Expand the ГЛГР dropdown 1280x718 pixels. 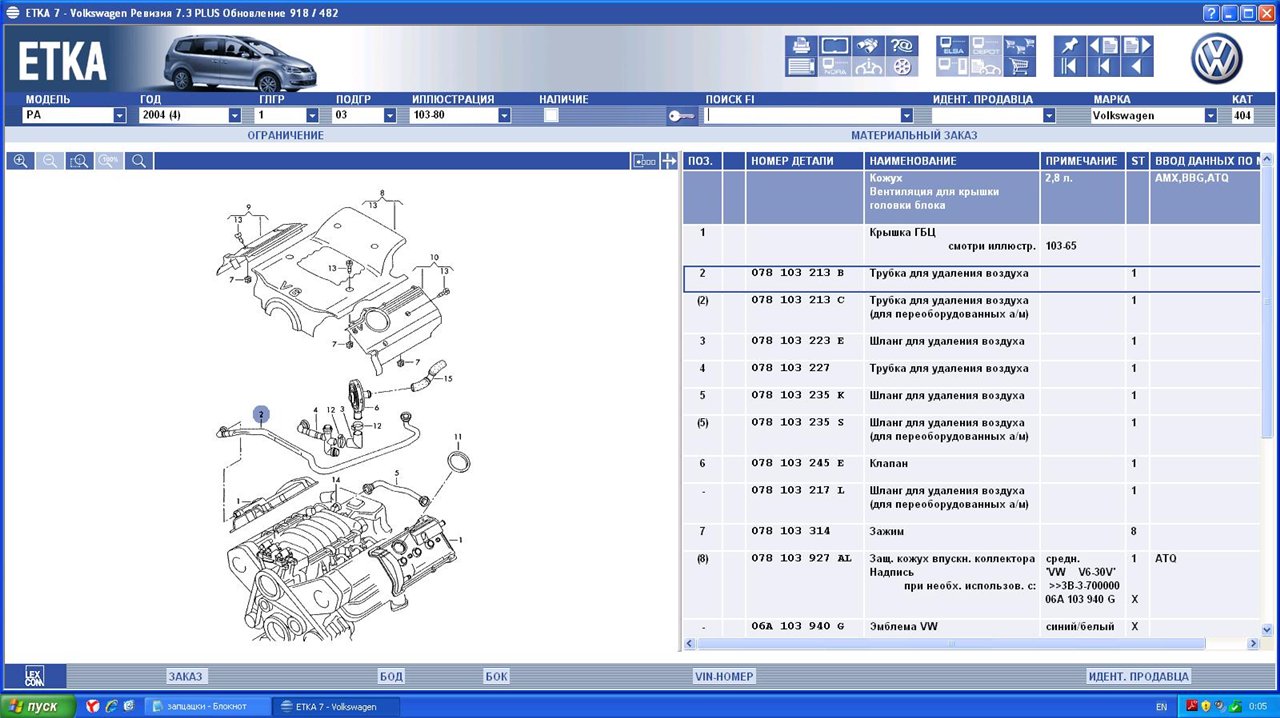click(312, 115)
